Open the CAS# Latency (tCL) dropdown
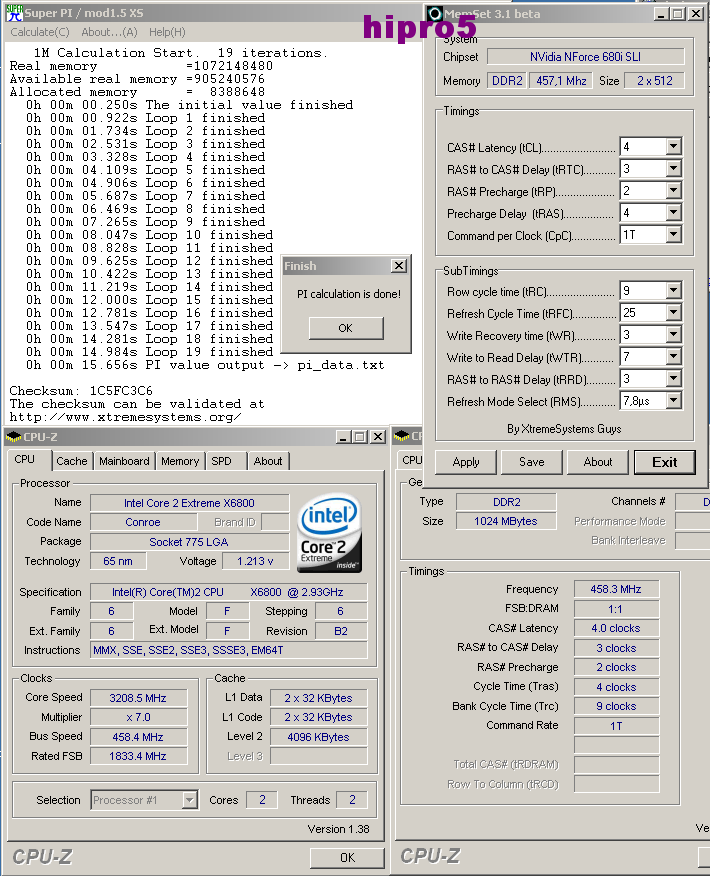Viewport: 710px width, 876px height. click(674, 146)
